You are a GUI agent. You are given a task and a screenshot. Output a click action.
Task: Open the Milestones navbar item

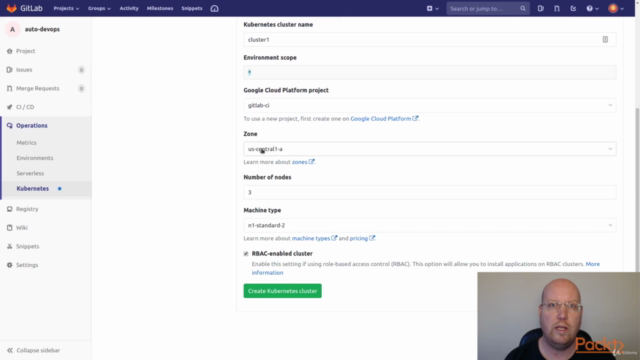(160, 8)
